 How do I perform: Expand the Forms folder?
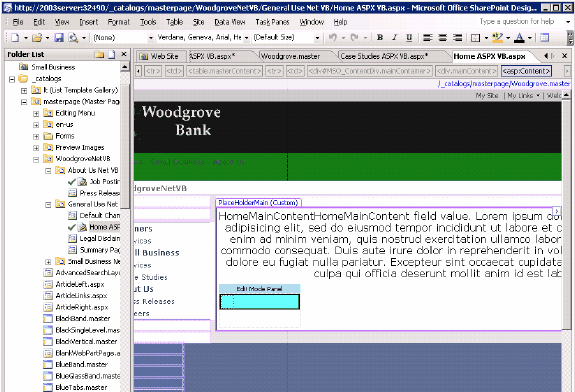click(x=36, y=137)
